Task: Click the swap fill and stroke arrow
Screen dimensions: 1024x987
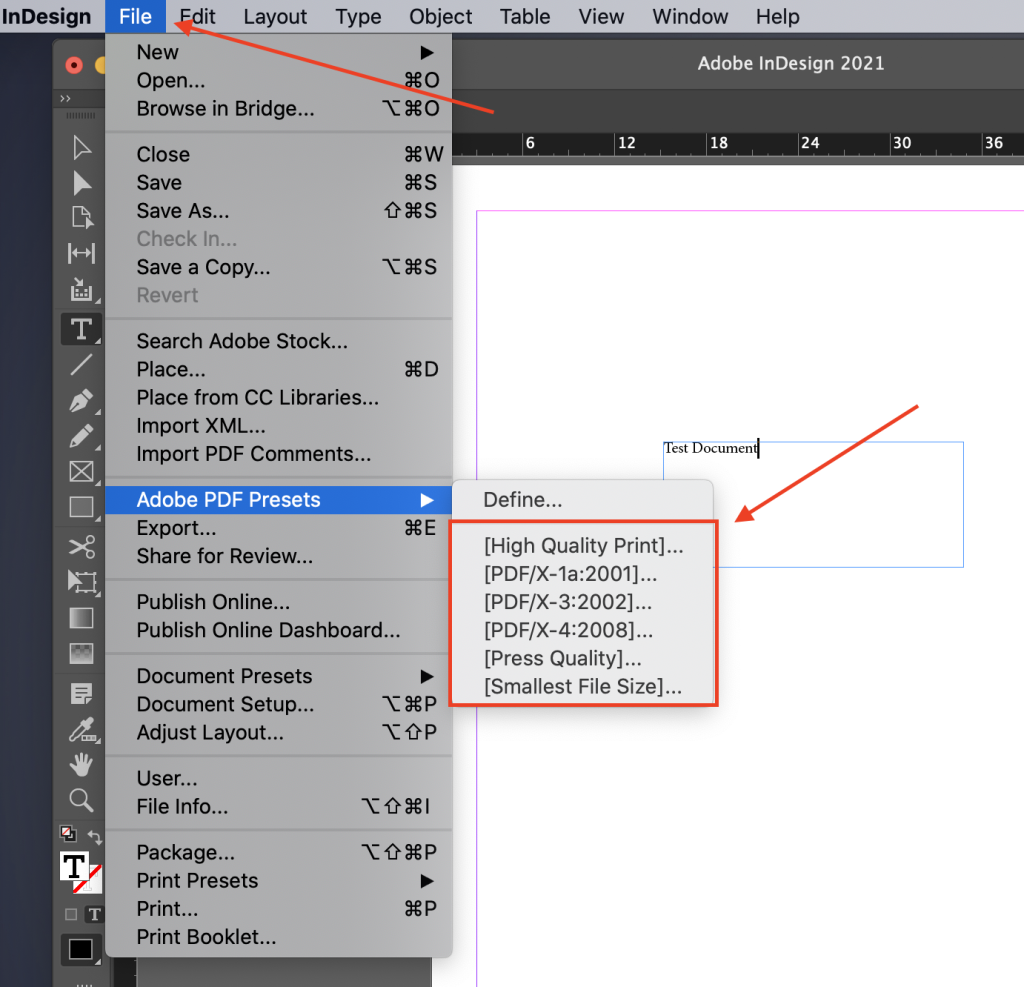Action: coord(95,837)
